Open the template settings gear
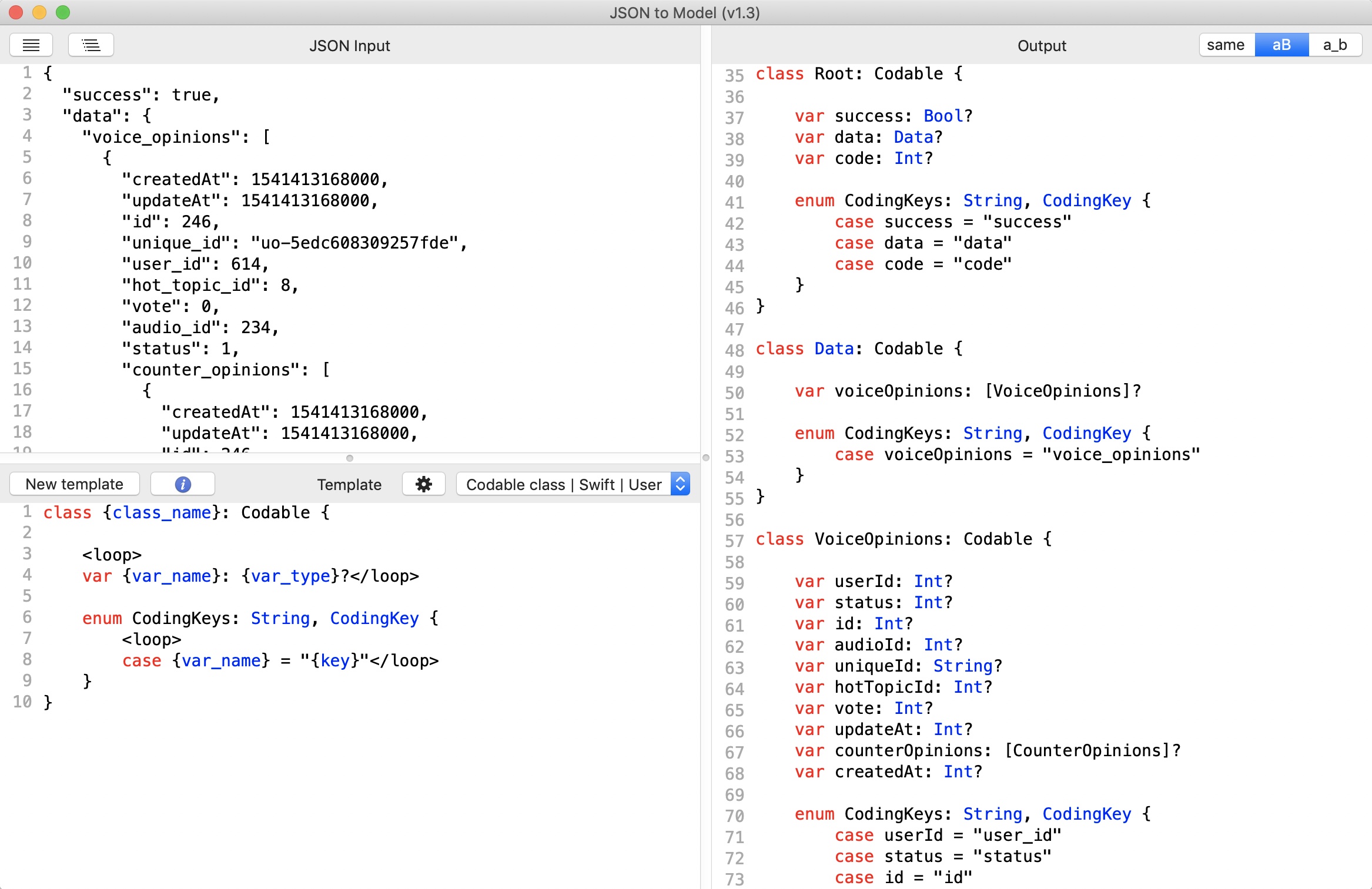The width and height of the screenshot is (1372, 889). tap(423, 484)
